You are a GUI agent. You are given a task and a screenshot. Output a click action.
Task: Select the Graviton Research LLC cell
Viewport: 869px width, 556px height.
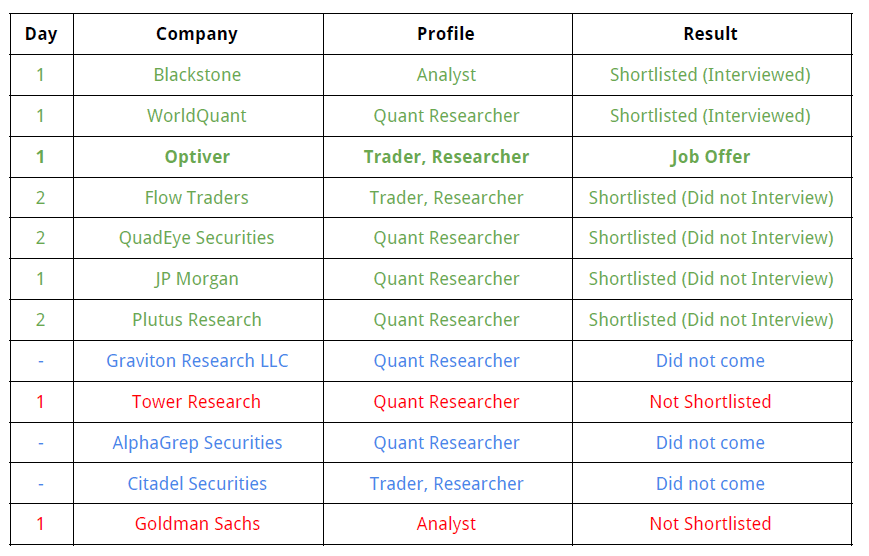coord(197,361)
